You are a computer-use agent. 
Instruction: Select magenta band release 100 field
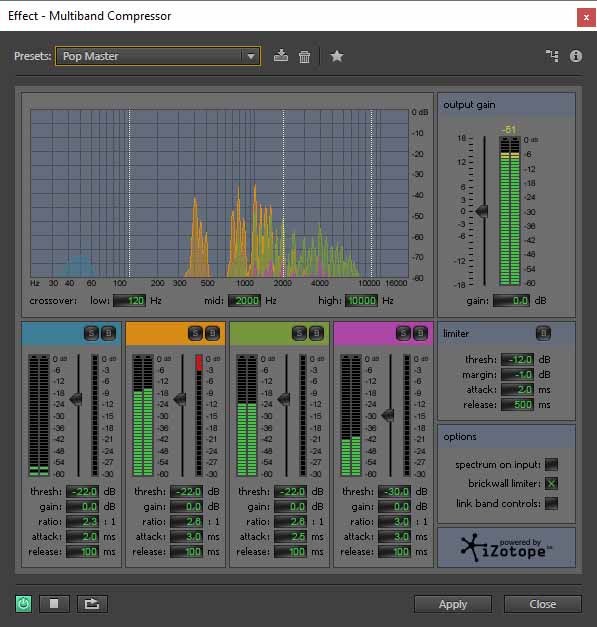click(x=394, y=552)
